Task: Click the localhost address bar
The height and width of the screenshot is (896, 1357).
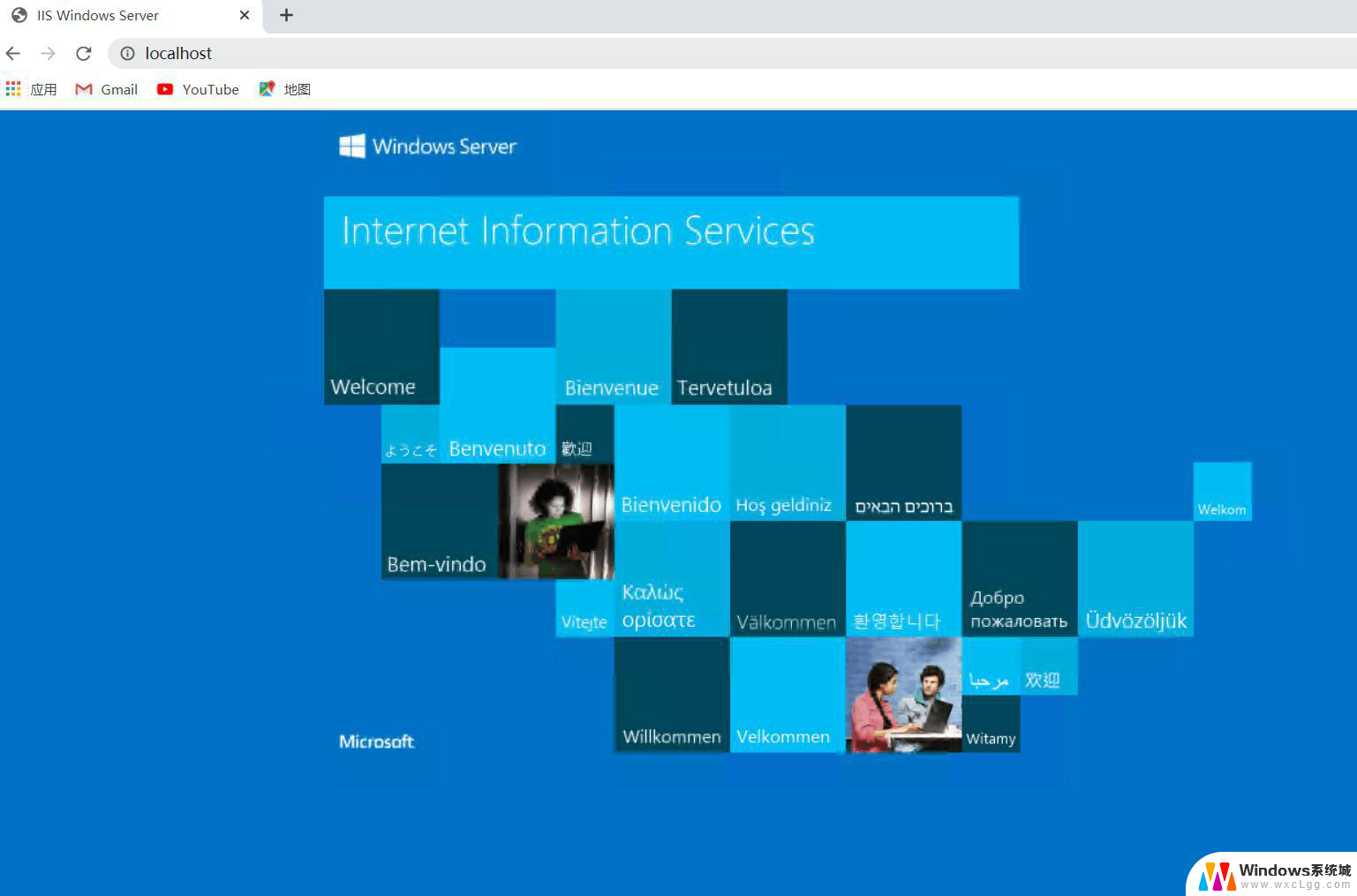Action: tap(733, 53)
